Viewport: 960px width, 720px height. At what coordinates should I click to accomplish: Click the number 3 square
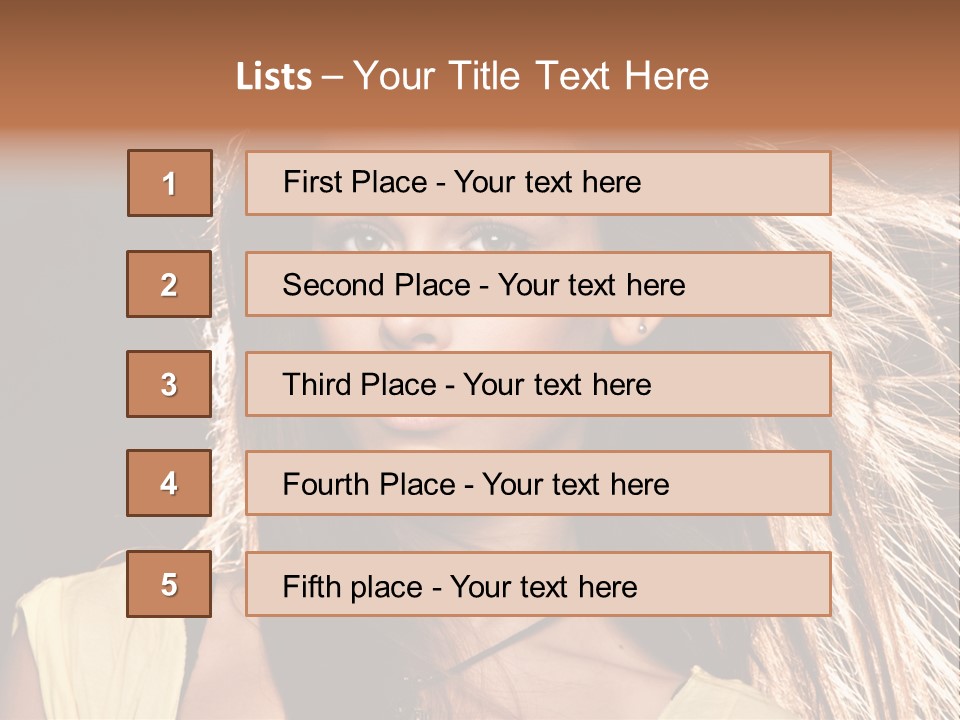tap(169, 384)
